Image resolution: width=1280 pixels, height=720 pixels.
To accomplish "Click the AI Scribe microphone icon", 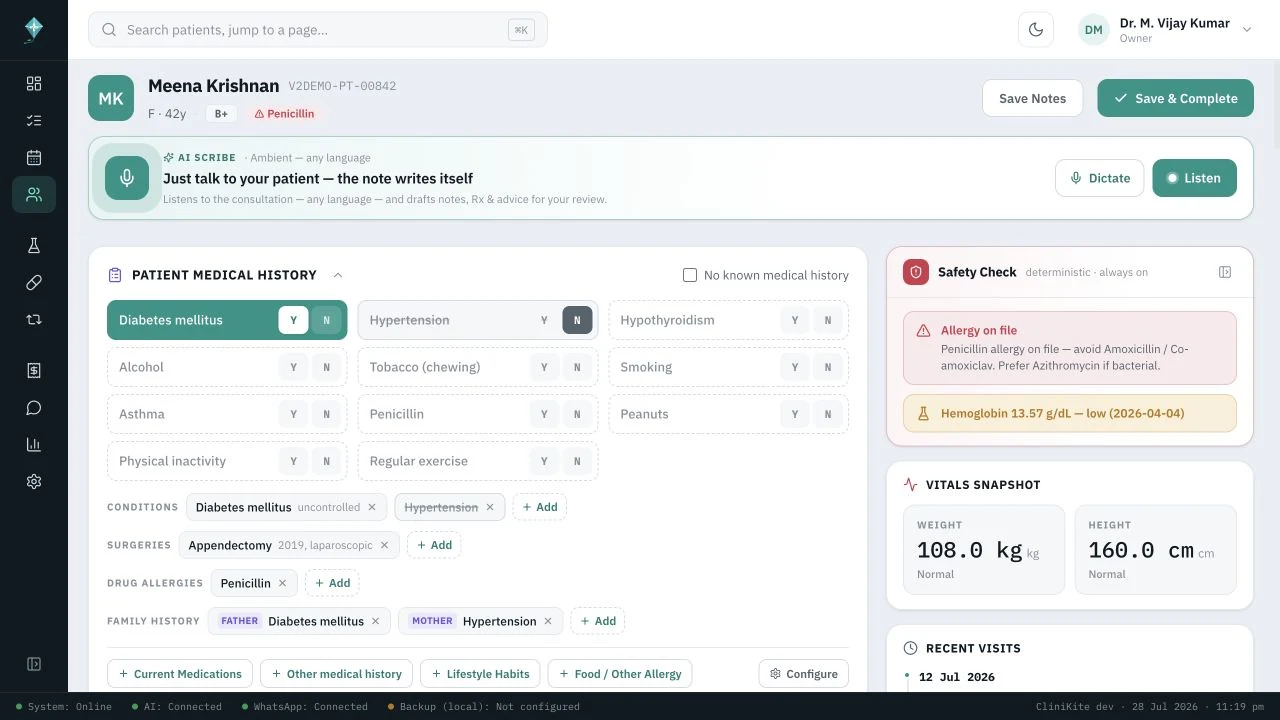I will [127, 178].
